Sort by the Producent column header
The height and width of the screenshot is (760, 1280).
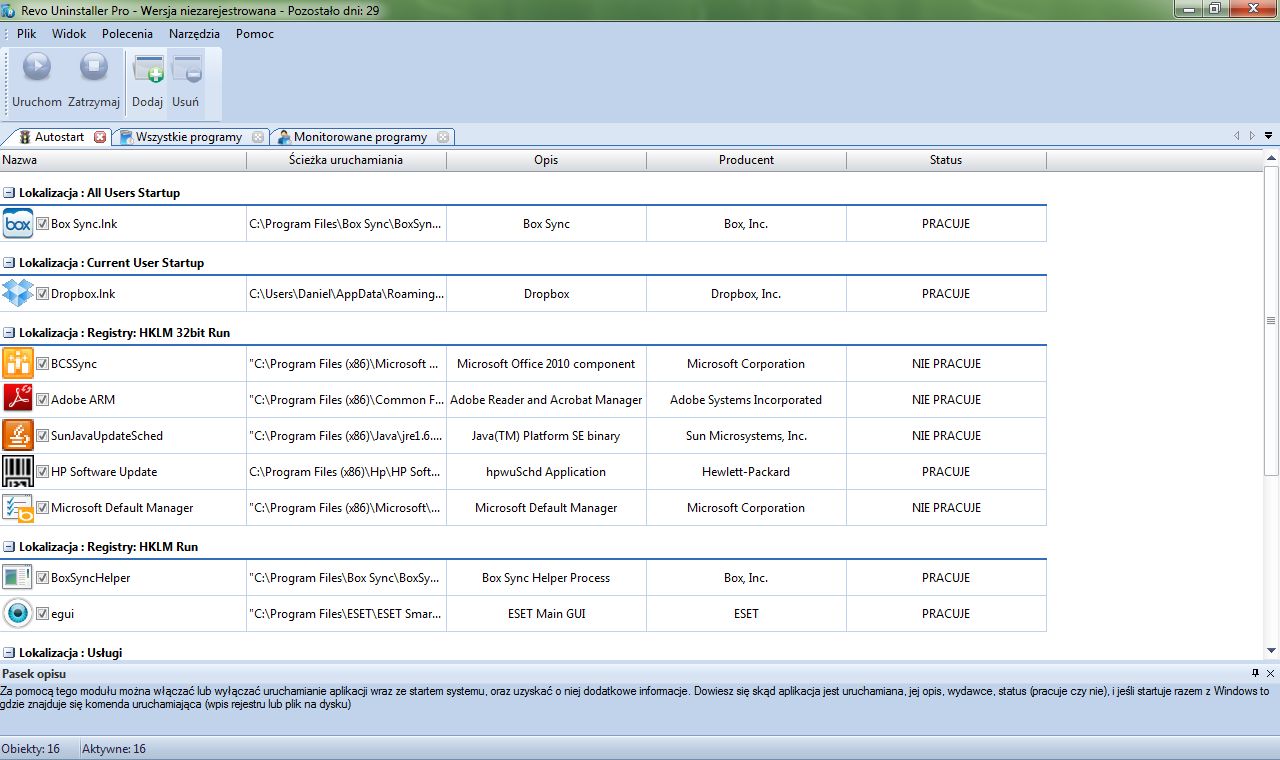coord(746,160)
